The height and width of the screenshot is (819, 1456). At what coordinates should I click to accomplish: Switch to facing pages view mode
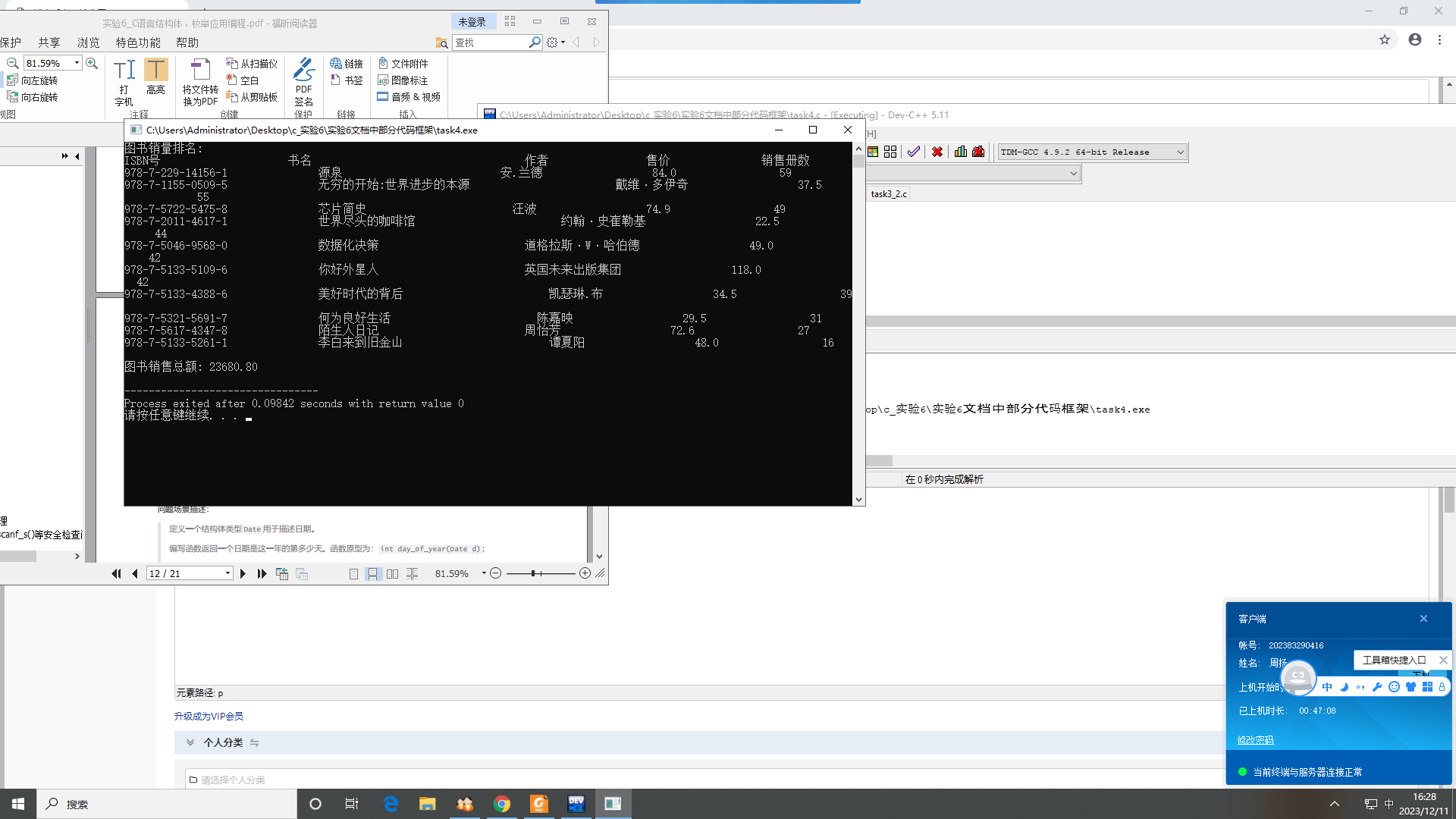(392, 574)
